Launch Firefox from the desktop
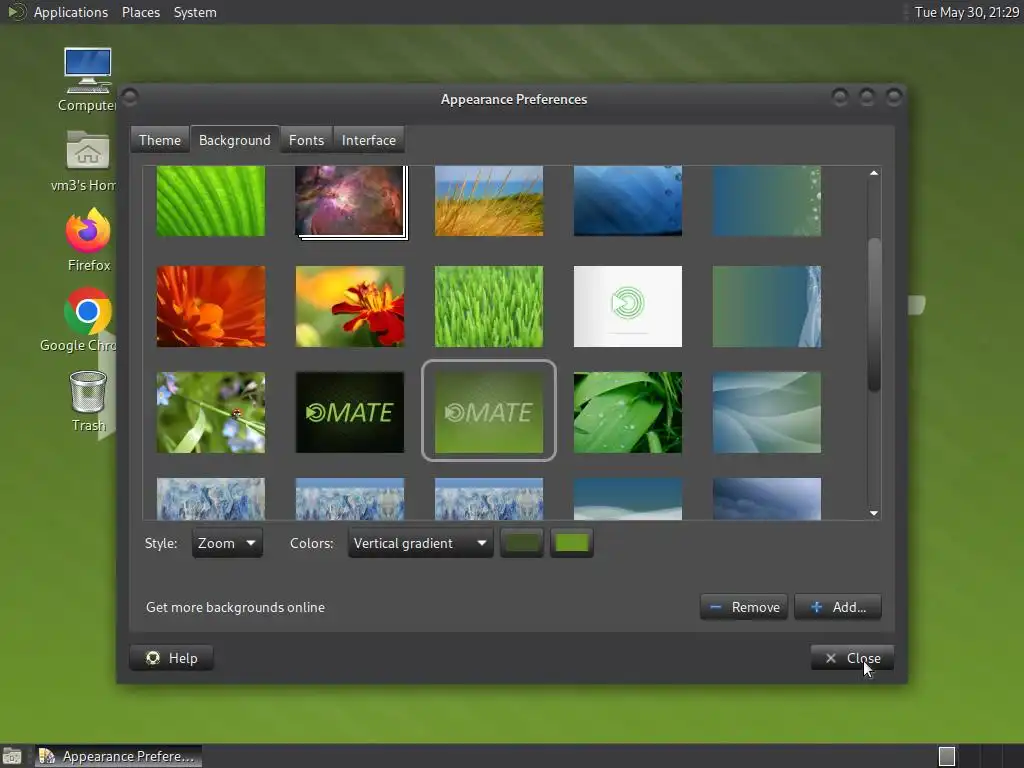This screenshot has height=768, width=1024. [88, 239]
